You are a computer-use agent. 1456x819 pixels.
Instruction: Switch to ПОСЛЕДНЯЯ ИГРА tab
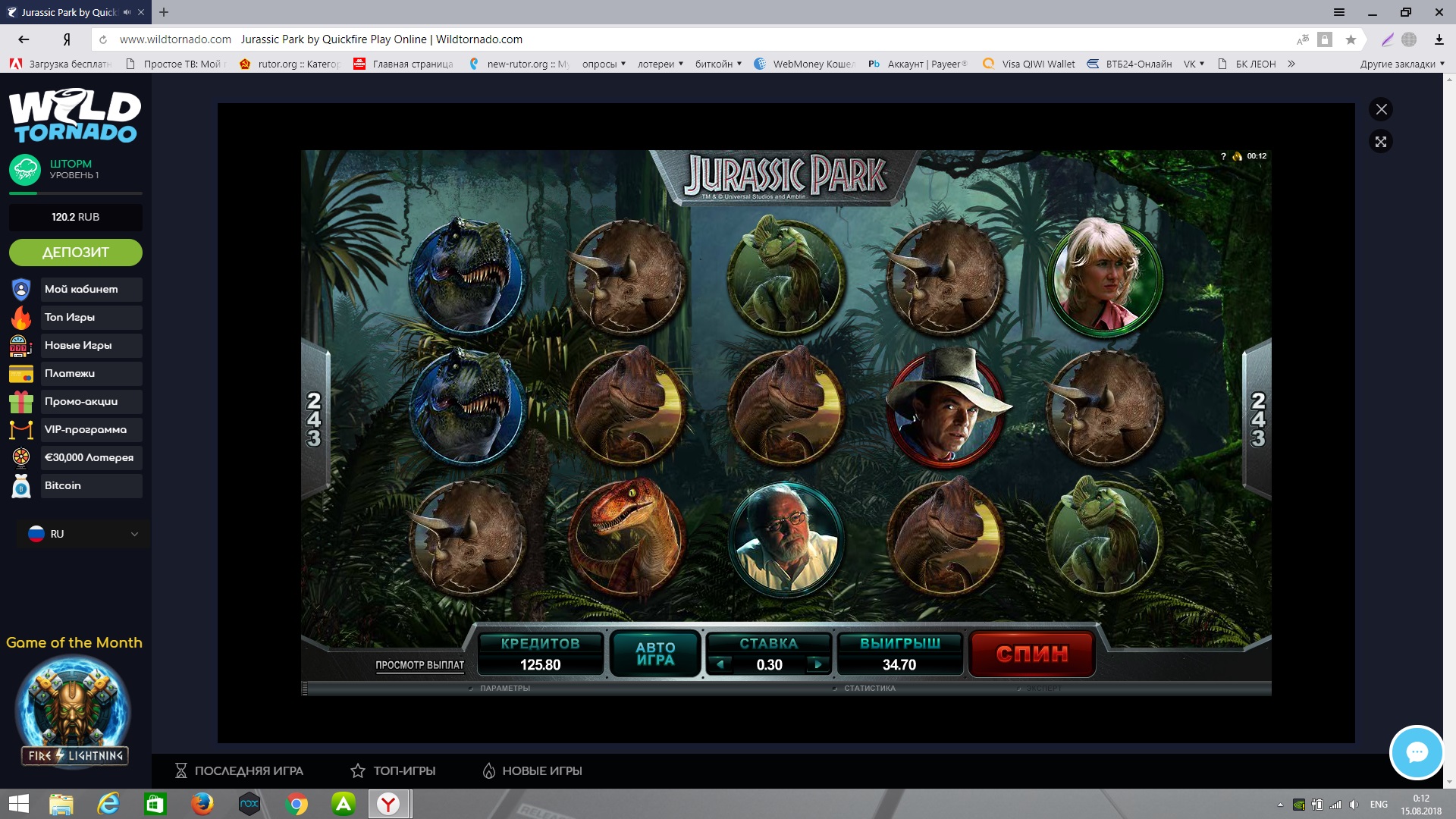(x=239, y=770)
